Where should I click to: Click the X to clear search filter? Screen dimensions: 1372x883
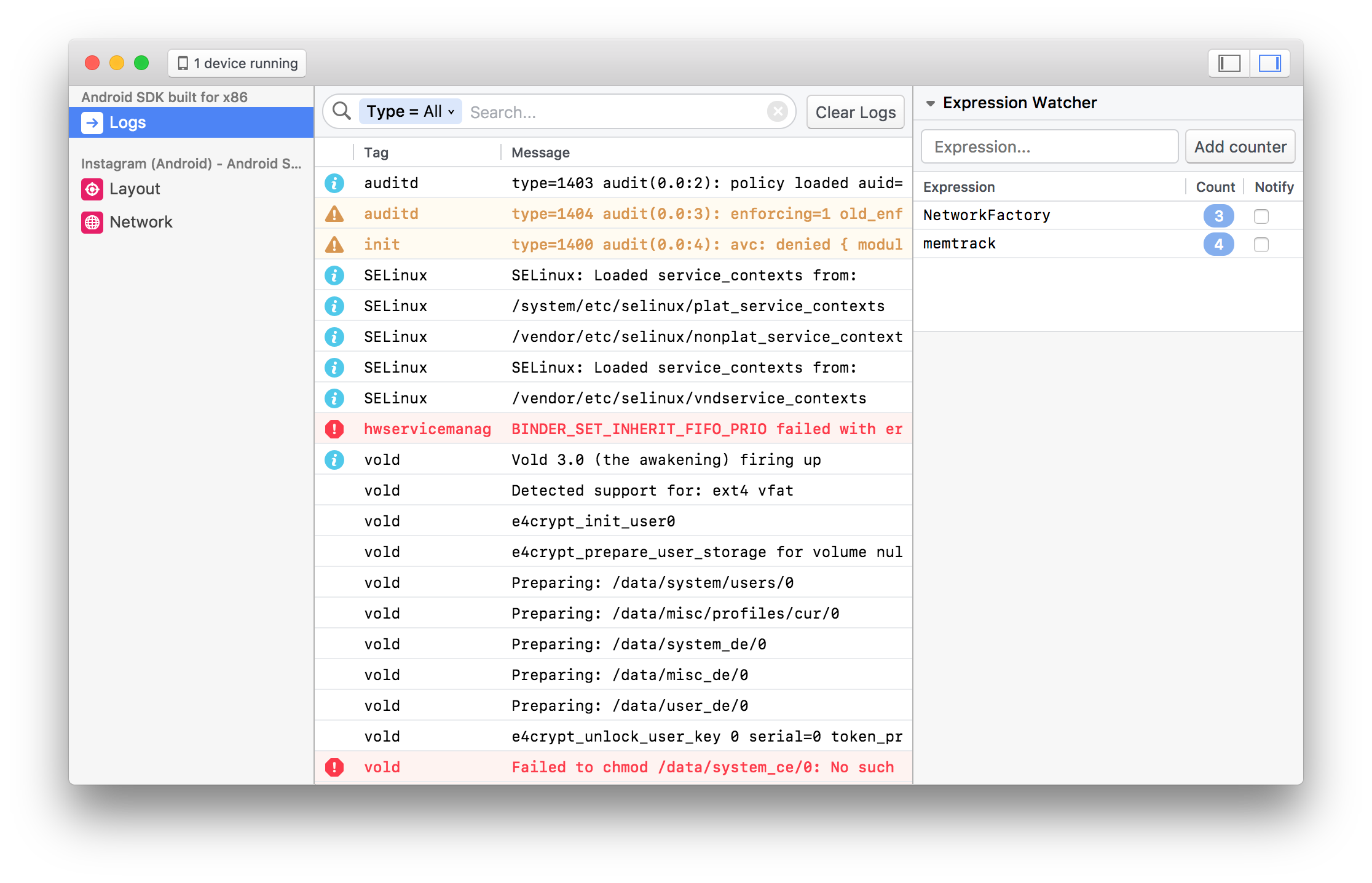[x=778, y=111]
